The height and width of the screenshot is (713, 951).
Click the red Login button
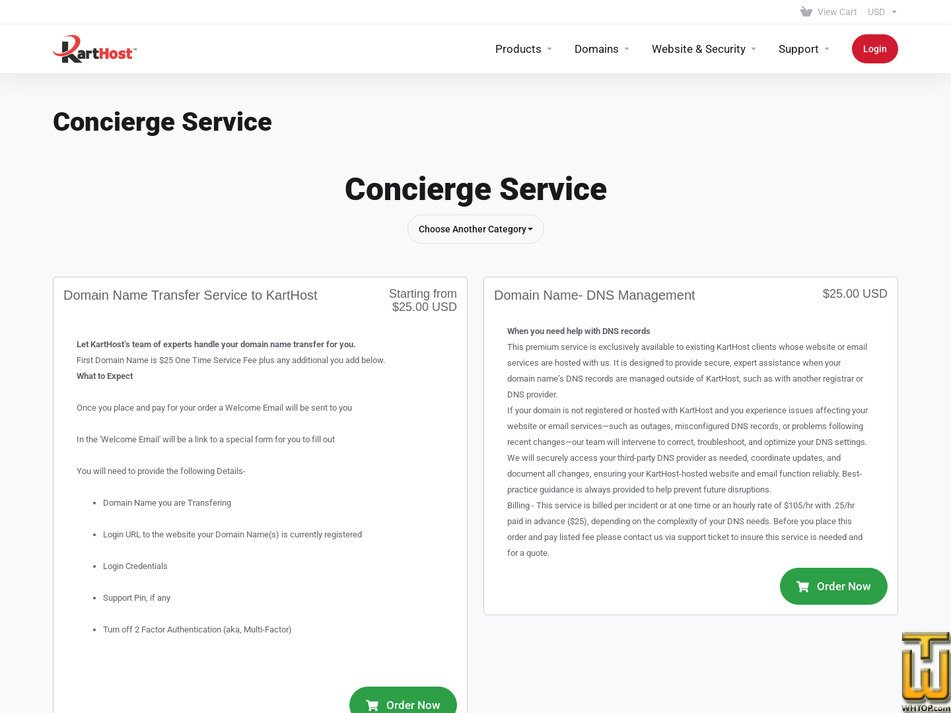point(875,49)
